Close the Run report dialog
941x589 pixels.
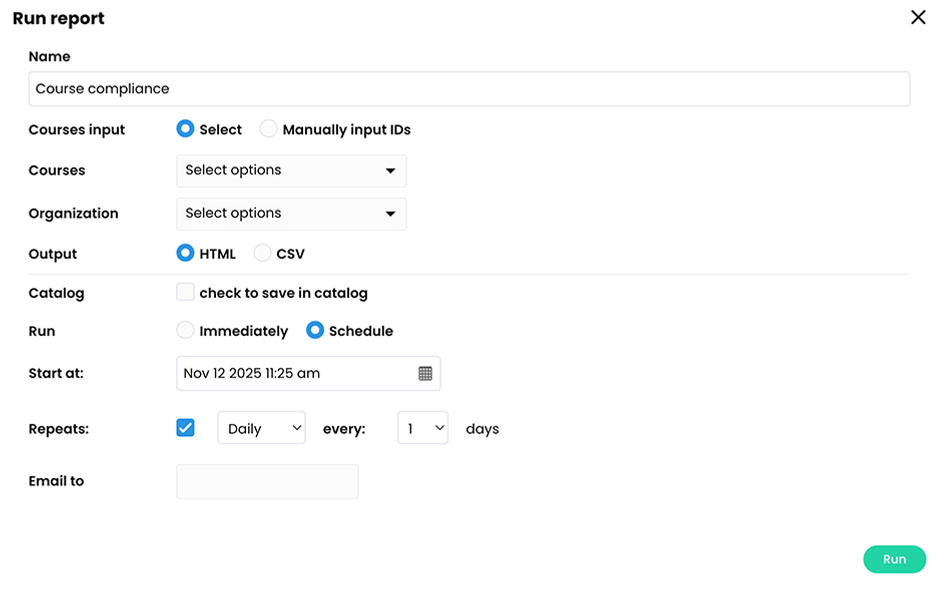(x=918, y=17)
